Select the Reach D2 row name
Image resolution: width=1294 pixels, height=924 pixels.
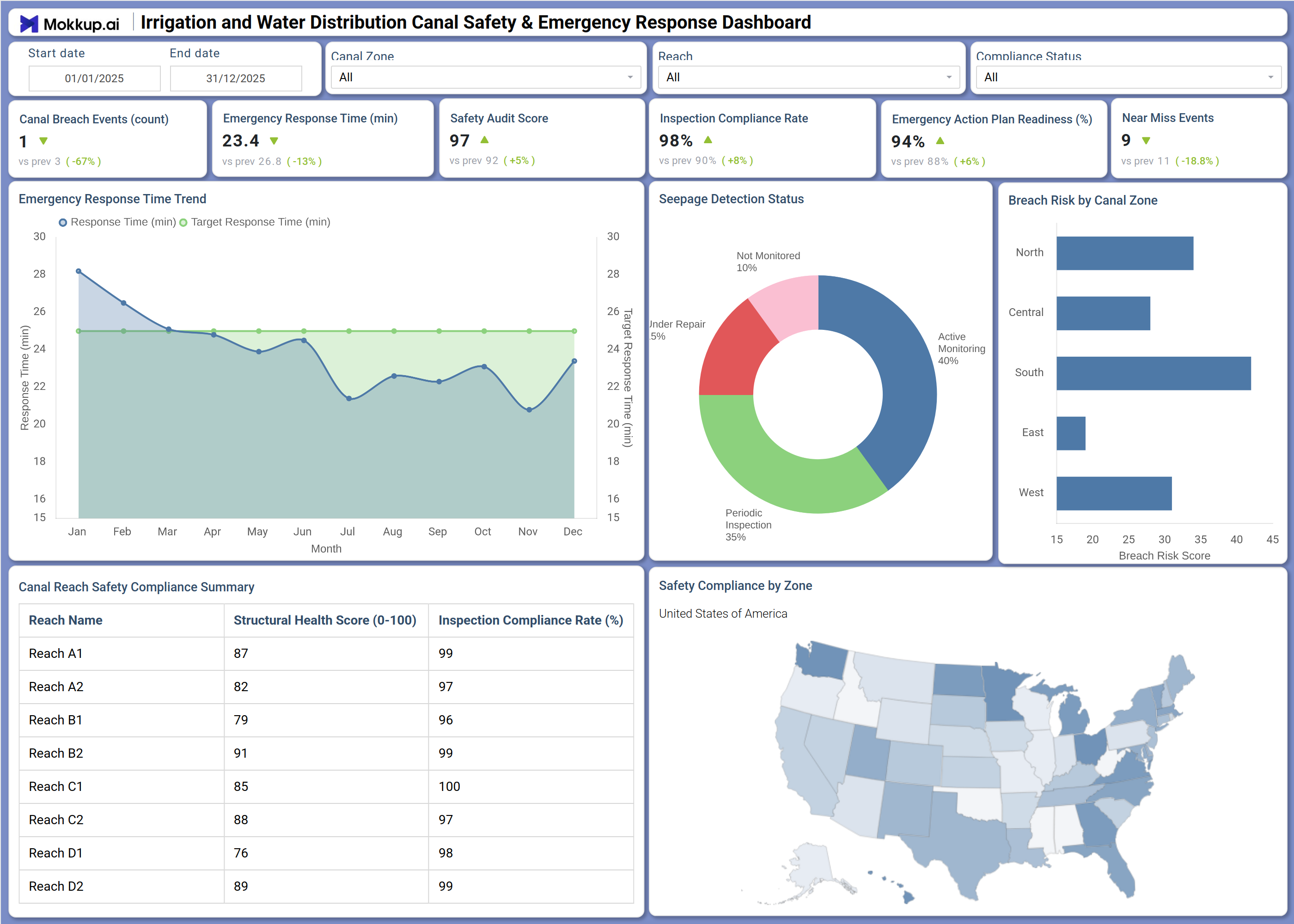click(56, 887)
